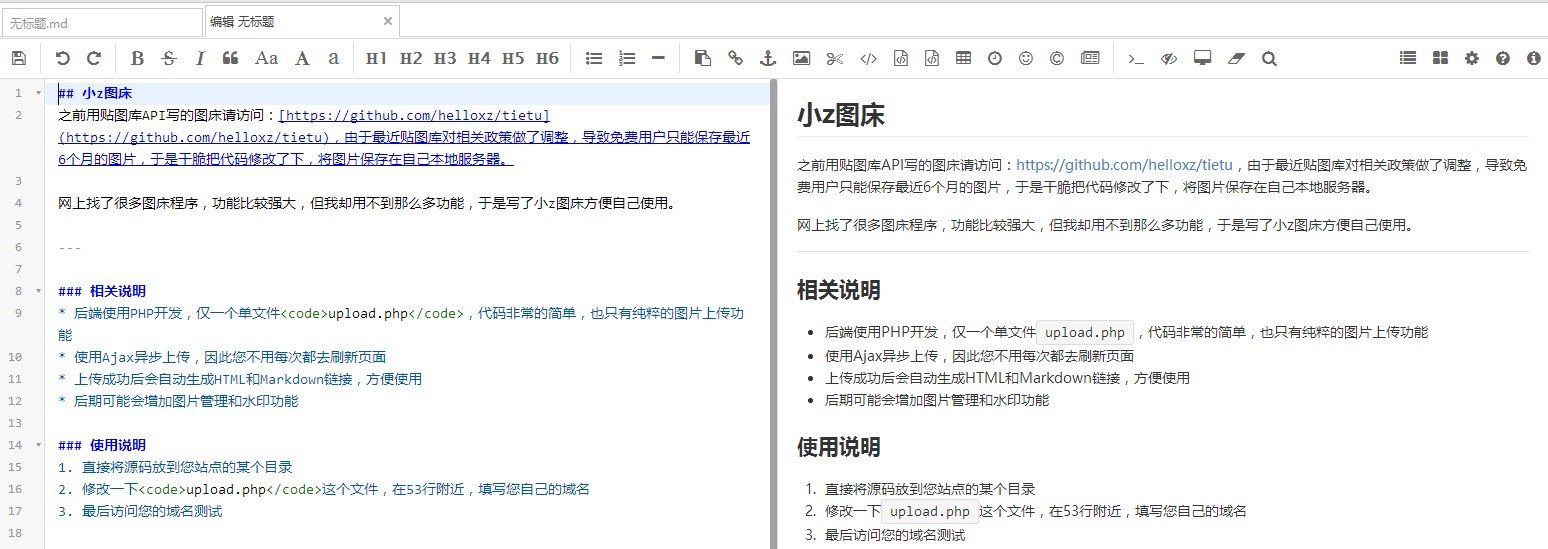The height and width of the screenshot is (549, 1548).
Task: Toggle bold formatting
Action: click(x=138, y=59)
